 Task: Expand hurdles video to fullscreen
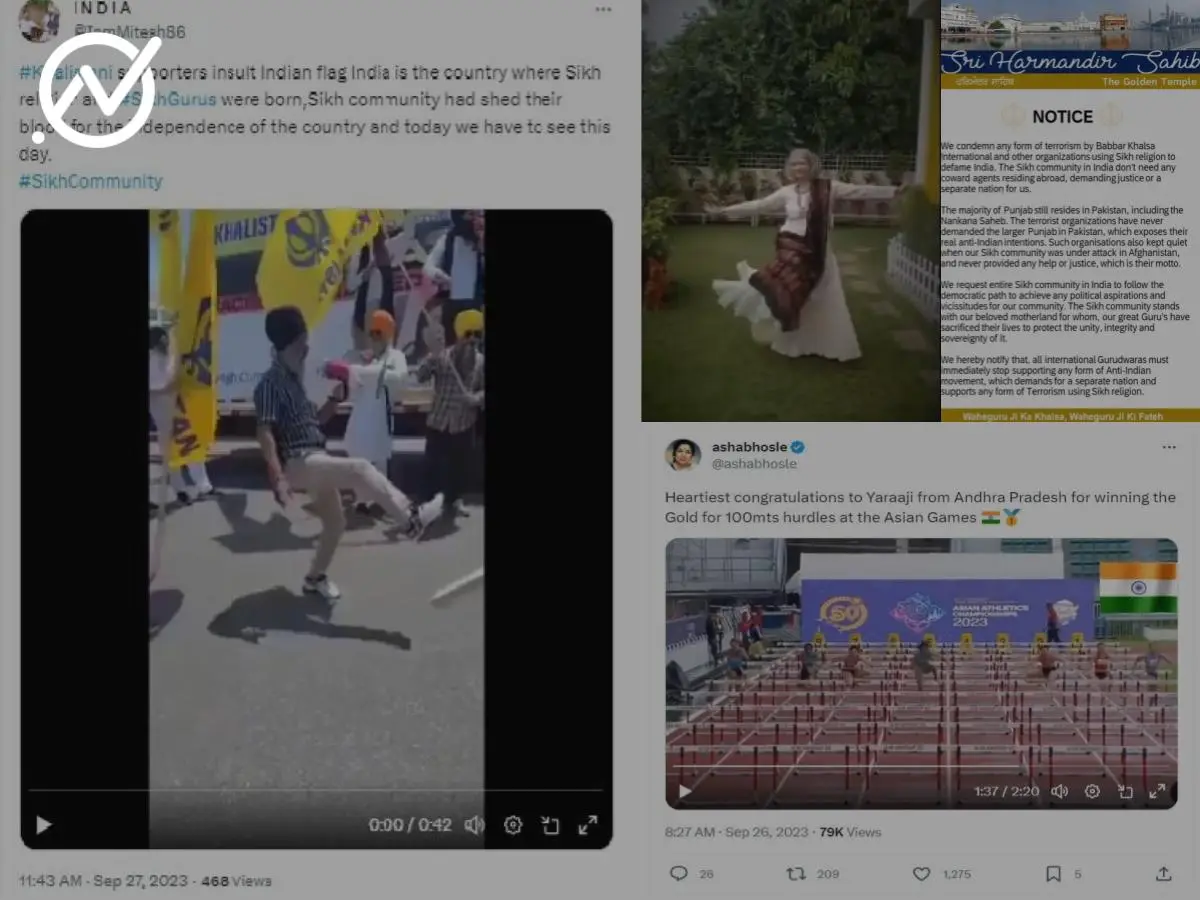(1157, 791)
